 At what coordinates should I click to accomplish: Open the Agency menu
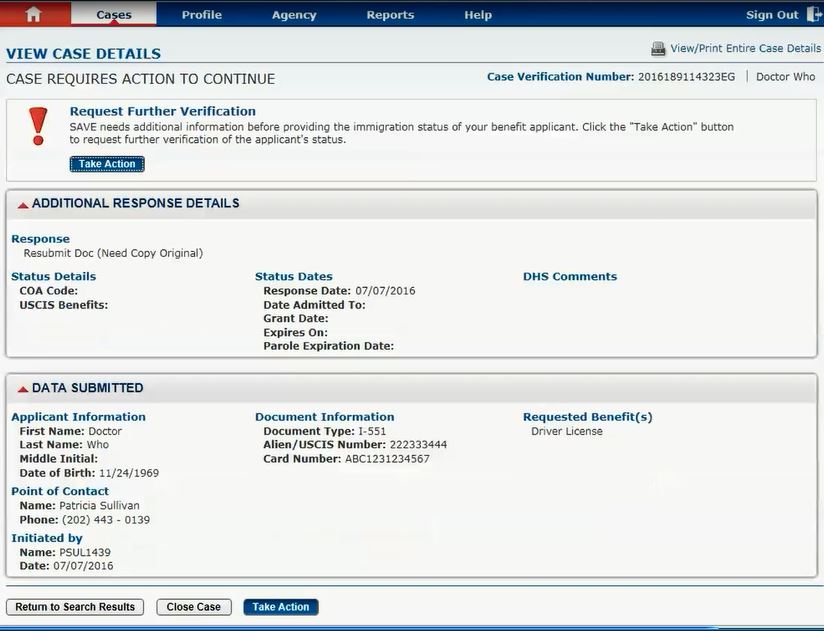click(x=294, y=15)
